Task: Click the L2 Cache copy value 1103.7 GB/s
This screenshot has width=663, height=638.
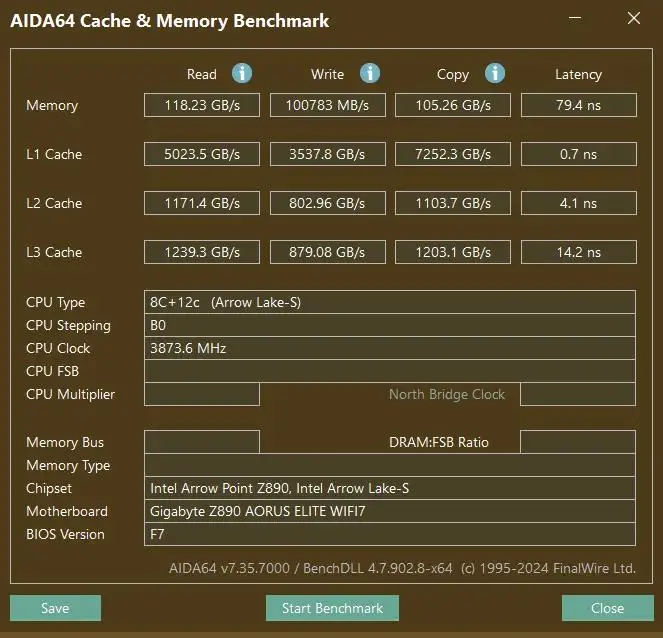Action: click(453, 203)
